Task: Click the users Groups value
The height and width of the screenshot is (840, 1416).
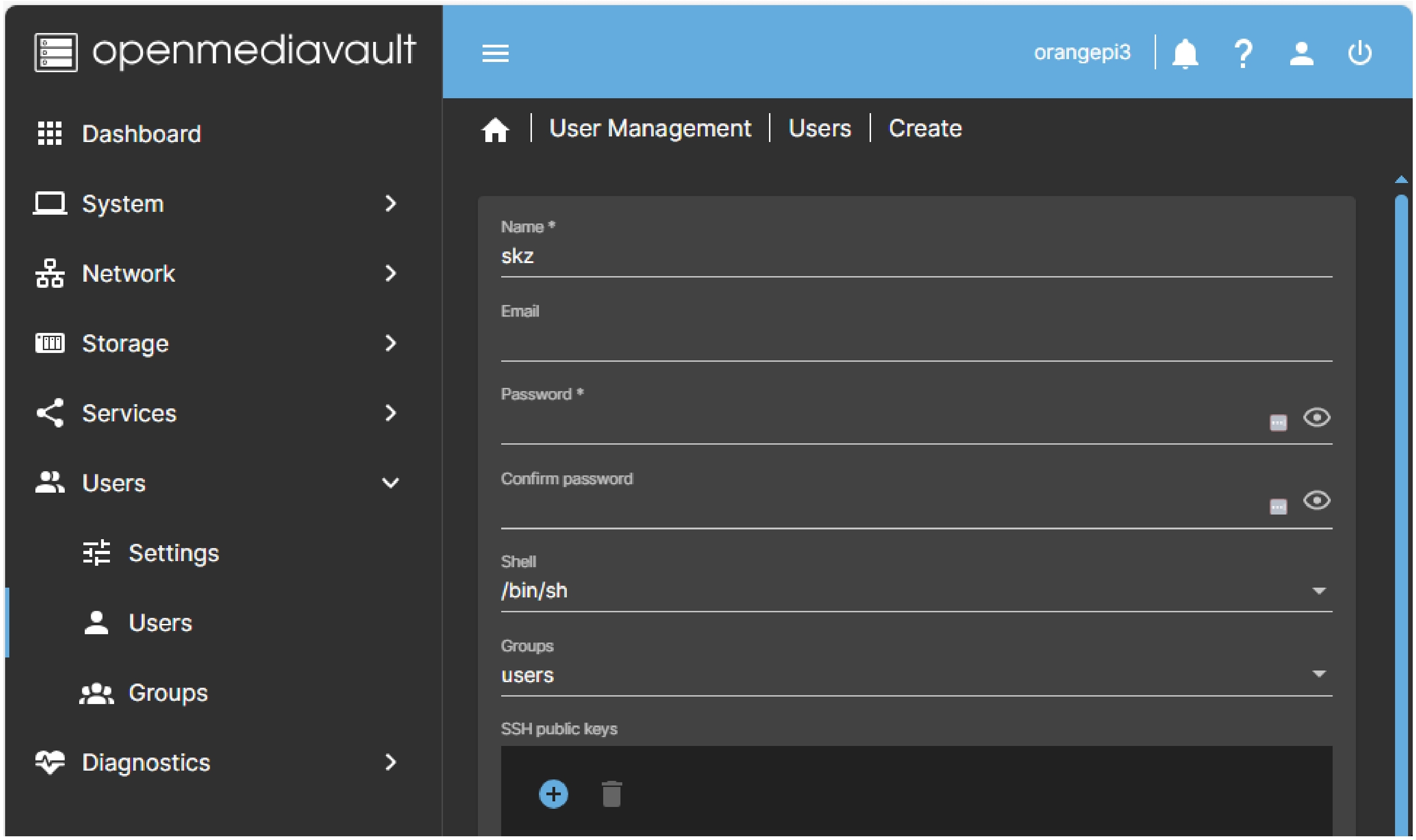Action: coord(527,675)
